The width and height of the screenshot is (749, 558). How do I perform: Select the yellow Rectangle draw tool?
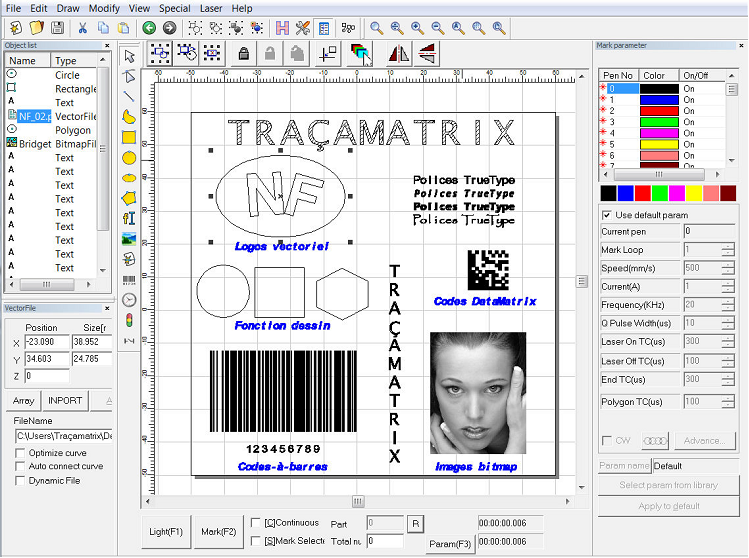pyautogui.click(x=129, y=137)
